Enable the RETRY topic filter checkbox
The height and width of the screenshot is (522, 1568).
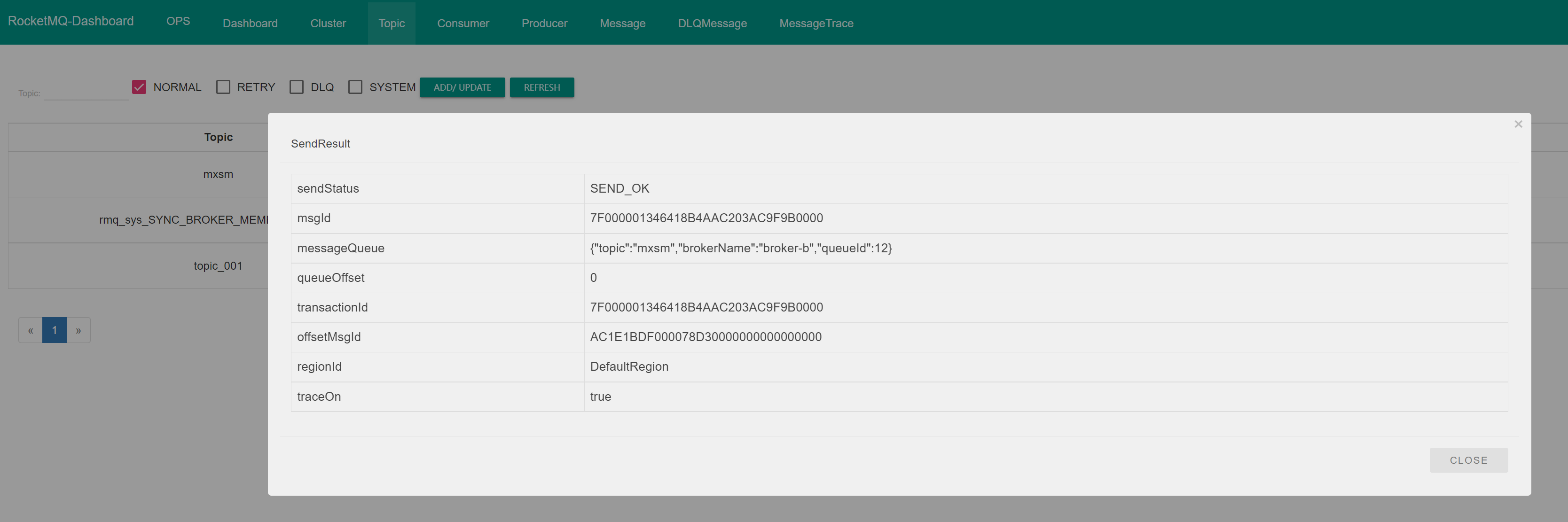[x=223, y=87]
